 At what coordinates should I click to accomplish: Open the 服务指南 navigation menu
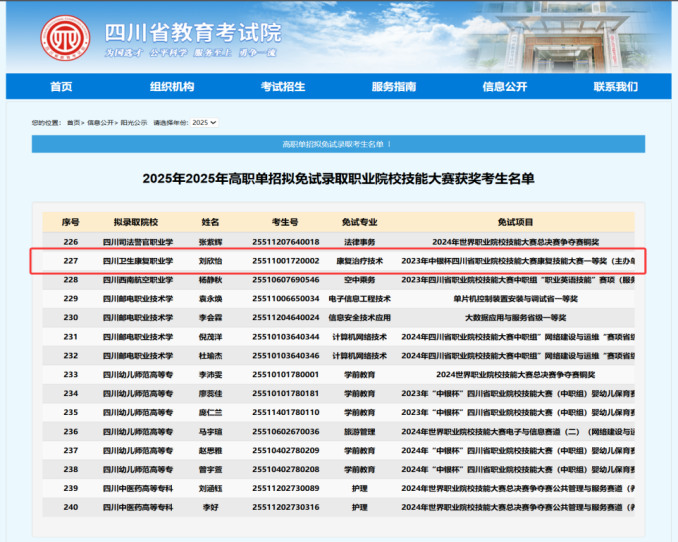pos(394,87)
